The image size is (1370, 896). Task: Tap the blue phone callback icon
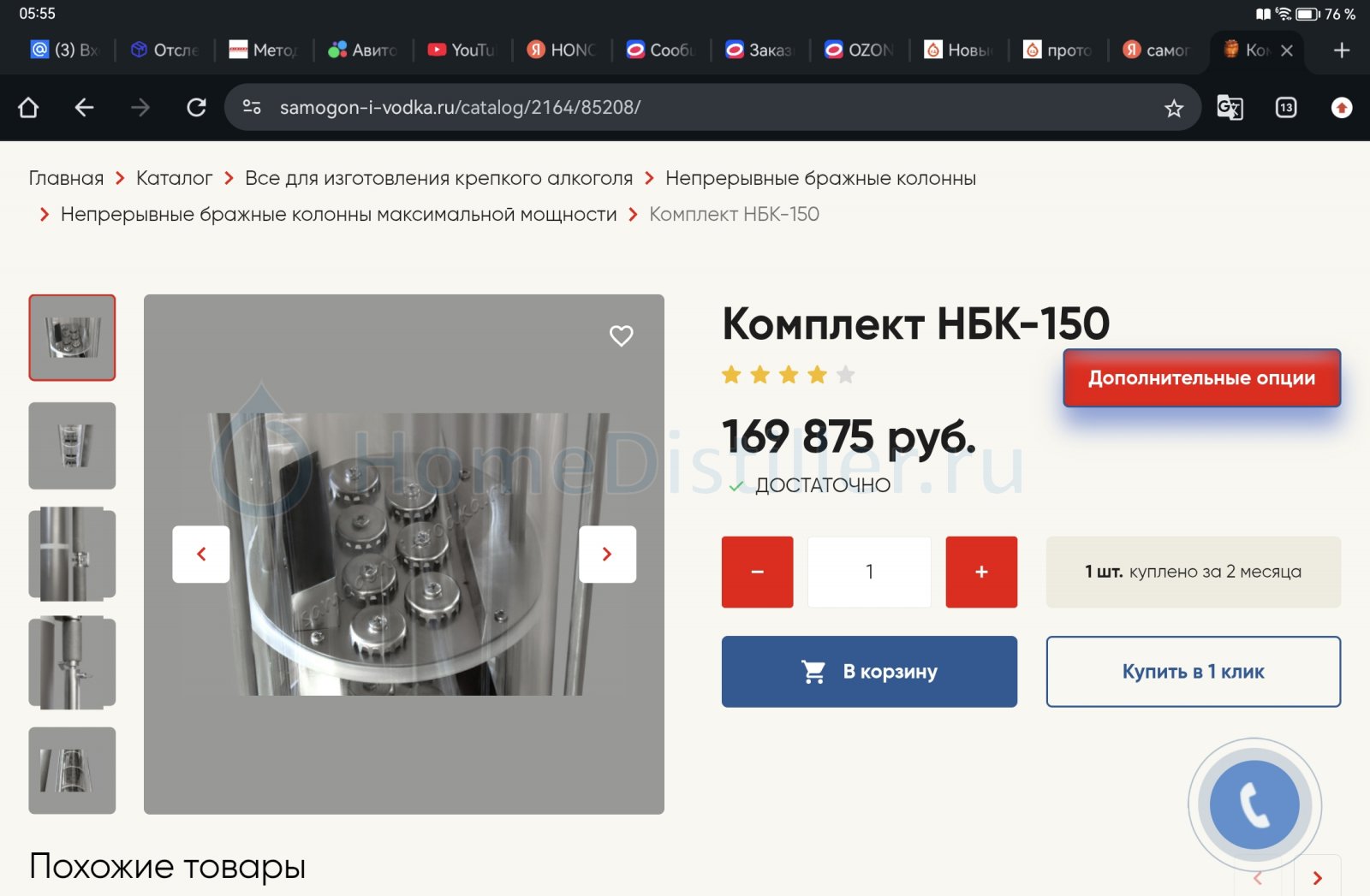tap(1254, 804)
